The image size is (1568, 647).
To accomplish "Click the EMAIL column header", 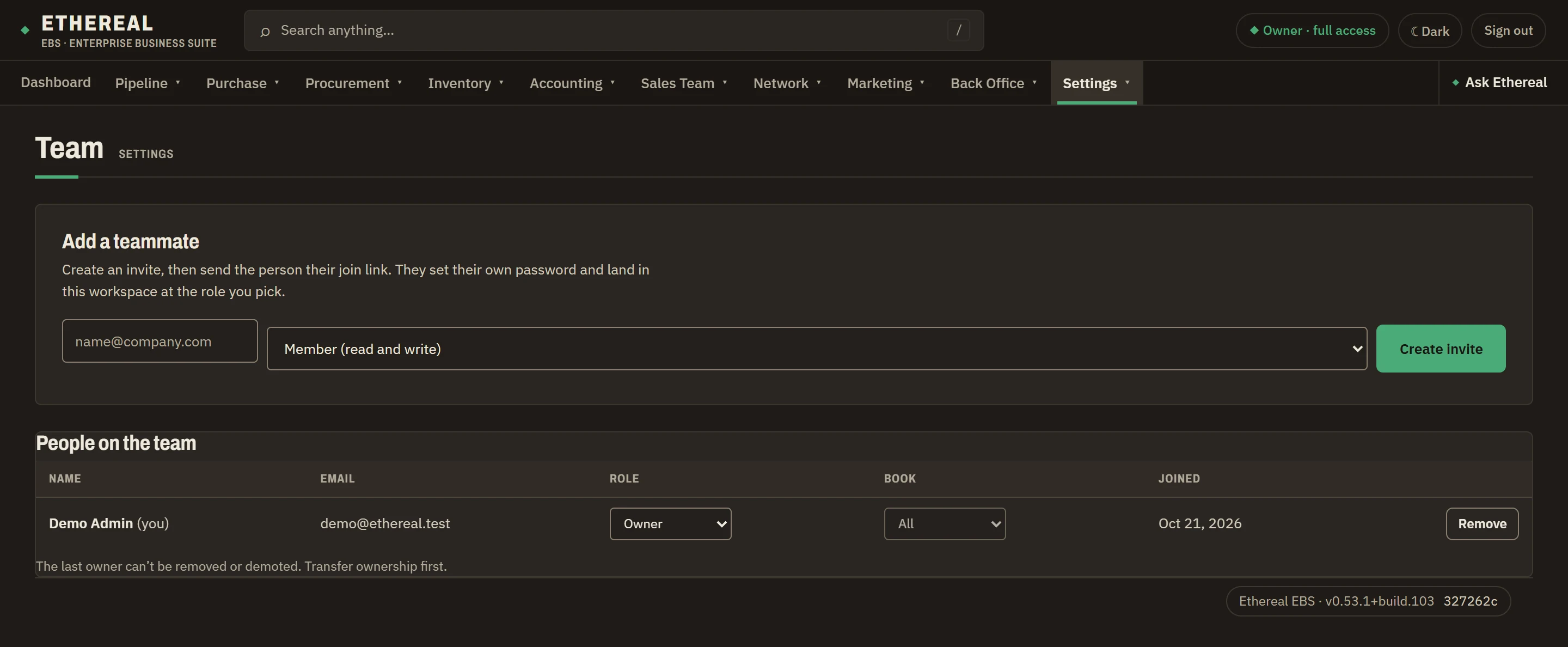I will point(337,478).
